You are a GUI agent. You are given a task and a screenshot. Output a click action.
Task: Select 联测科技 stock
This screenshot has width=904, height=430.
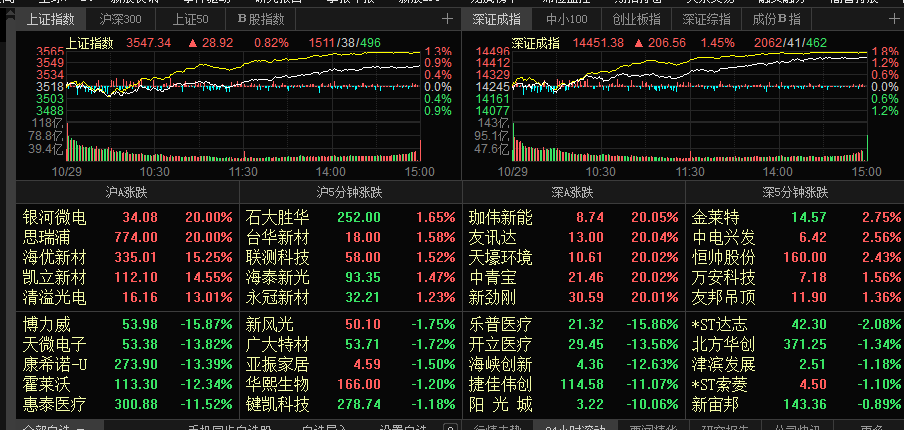point(351,257)
